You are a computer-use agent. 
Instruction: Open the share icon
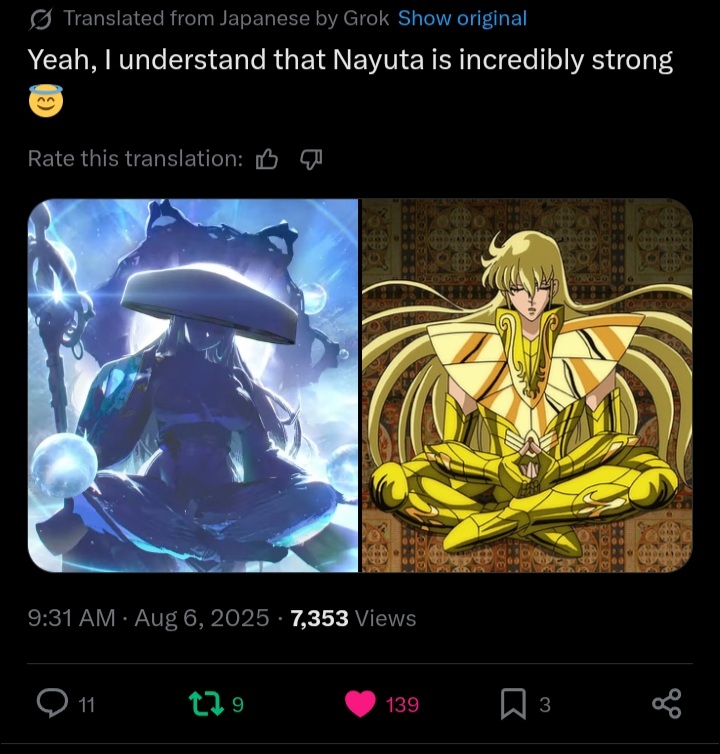[667, 704]
